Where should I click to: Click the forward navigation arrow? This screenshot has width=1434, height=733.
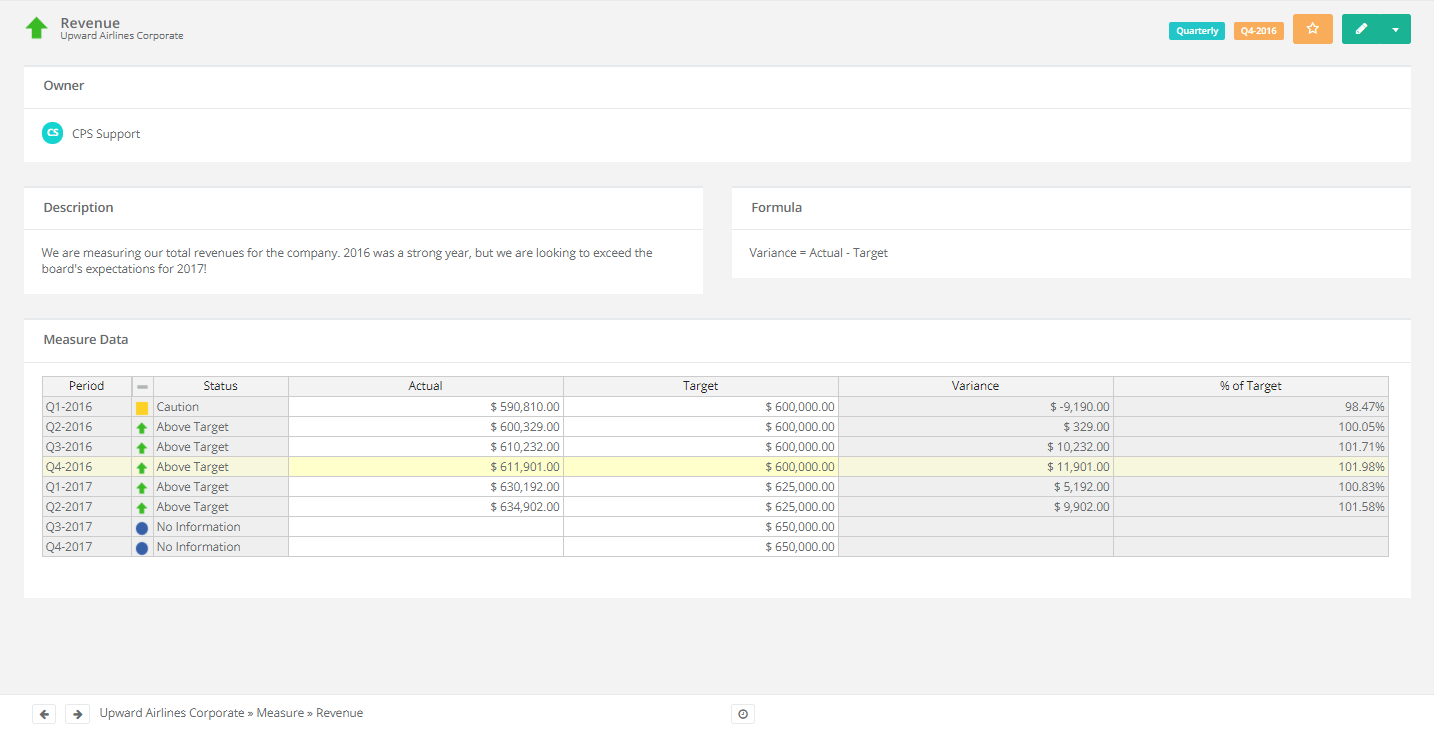click(x=77, y=713)
